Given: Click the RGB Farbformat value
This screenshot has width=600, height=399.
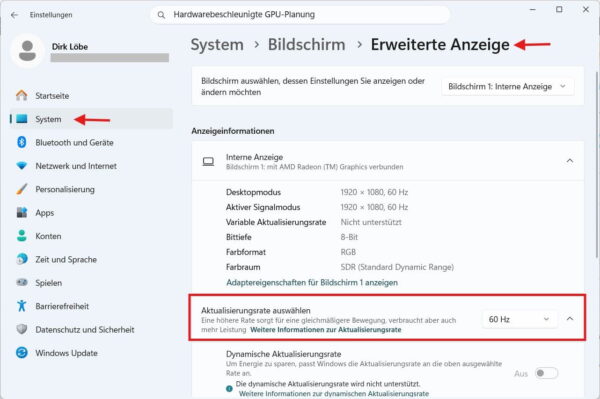Looking at the screenshot, I should coord(348,252).
